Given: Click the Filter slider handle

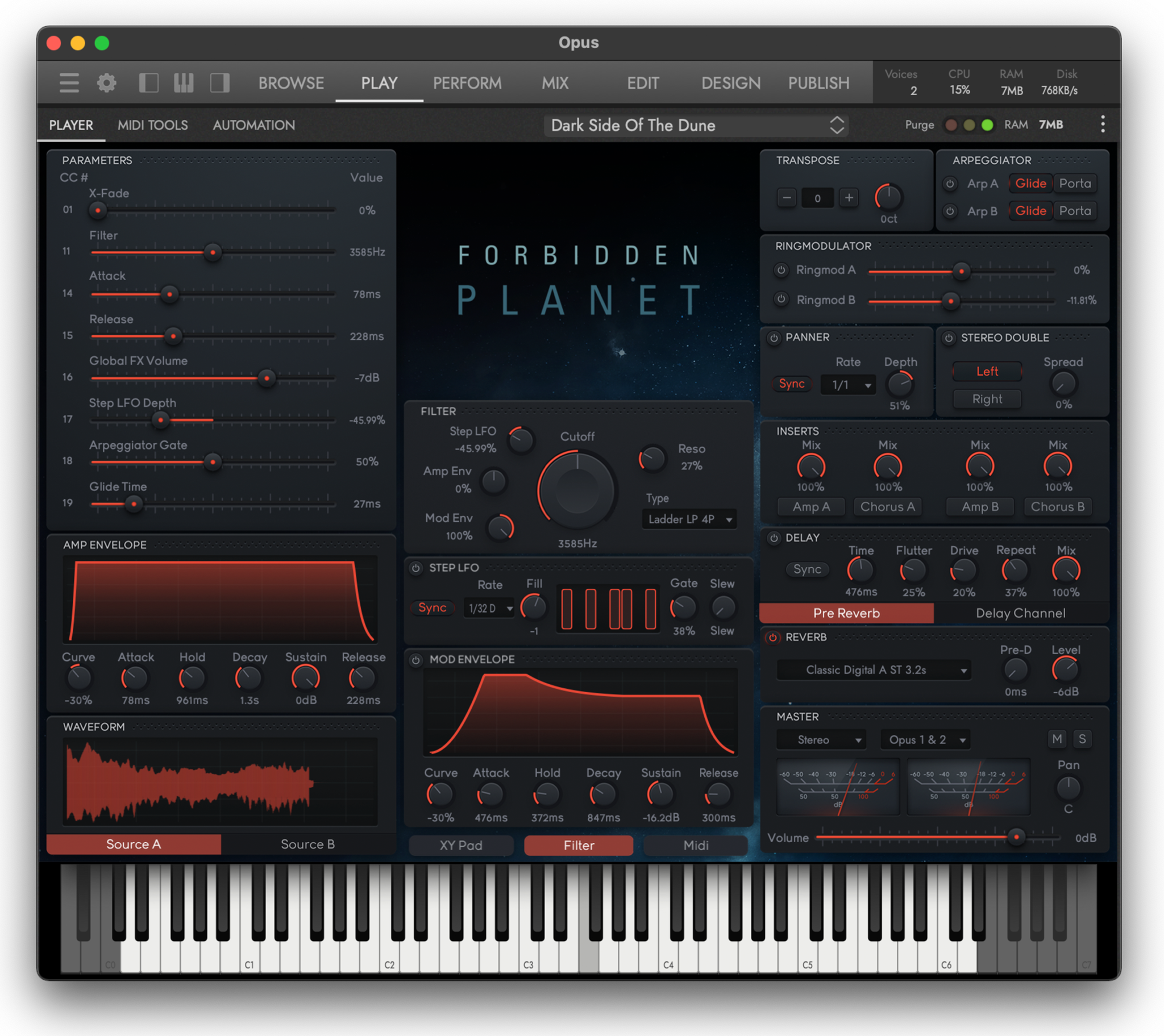Looking at the screenshot, I should pos(213,252).
